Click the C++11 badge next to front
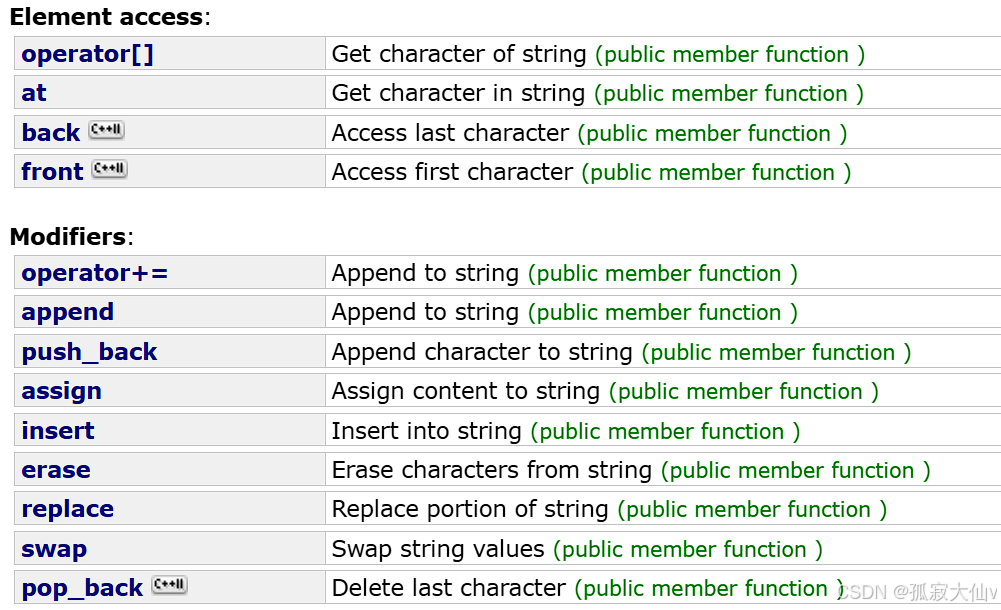Viewport: 1001px width, 610px height. (x=110, y=169)
